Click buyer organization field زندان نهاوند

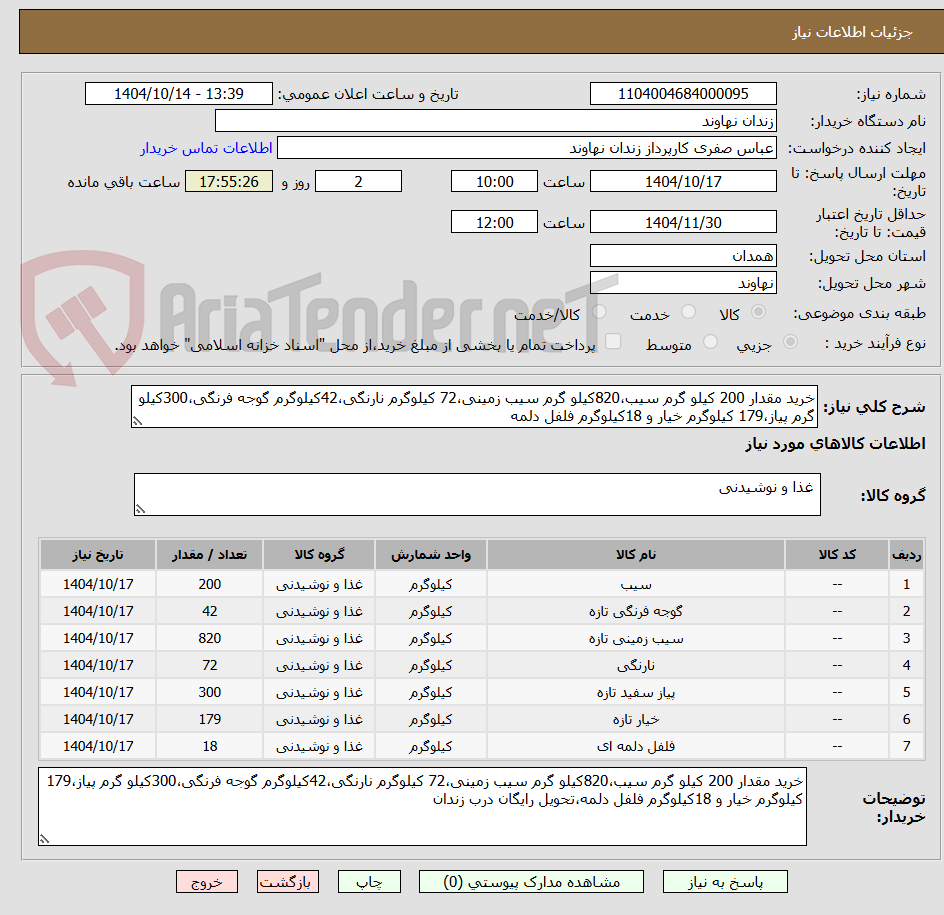495,121
